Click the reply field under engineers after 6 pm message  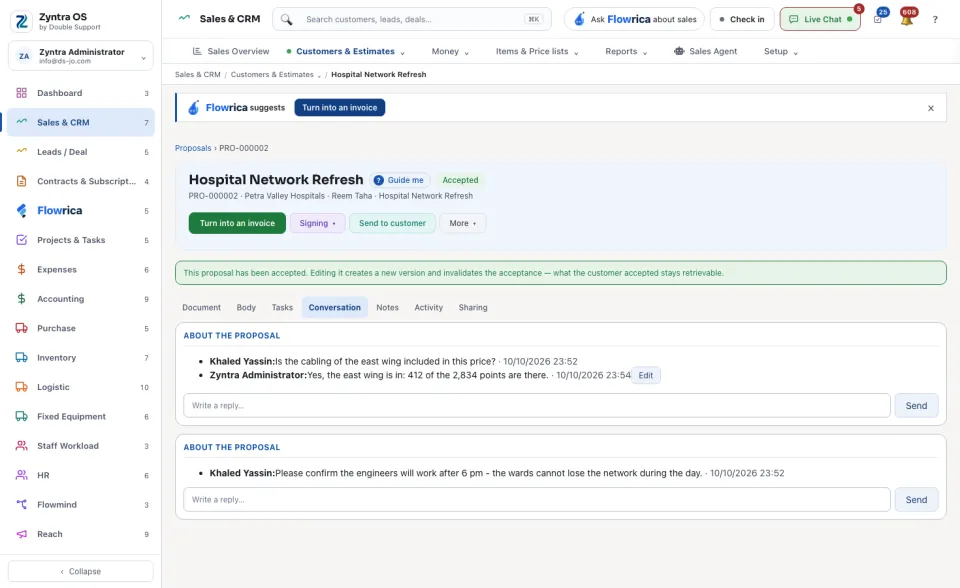coord(536,500)
